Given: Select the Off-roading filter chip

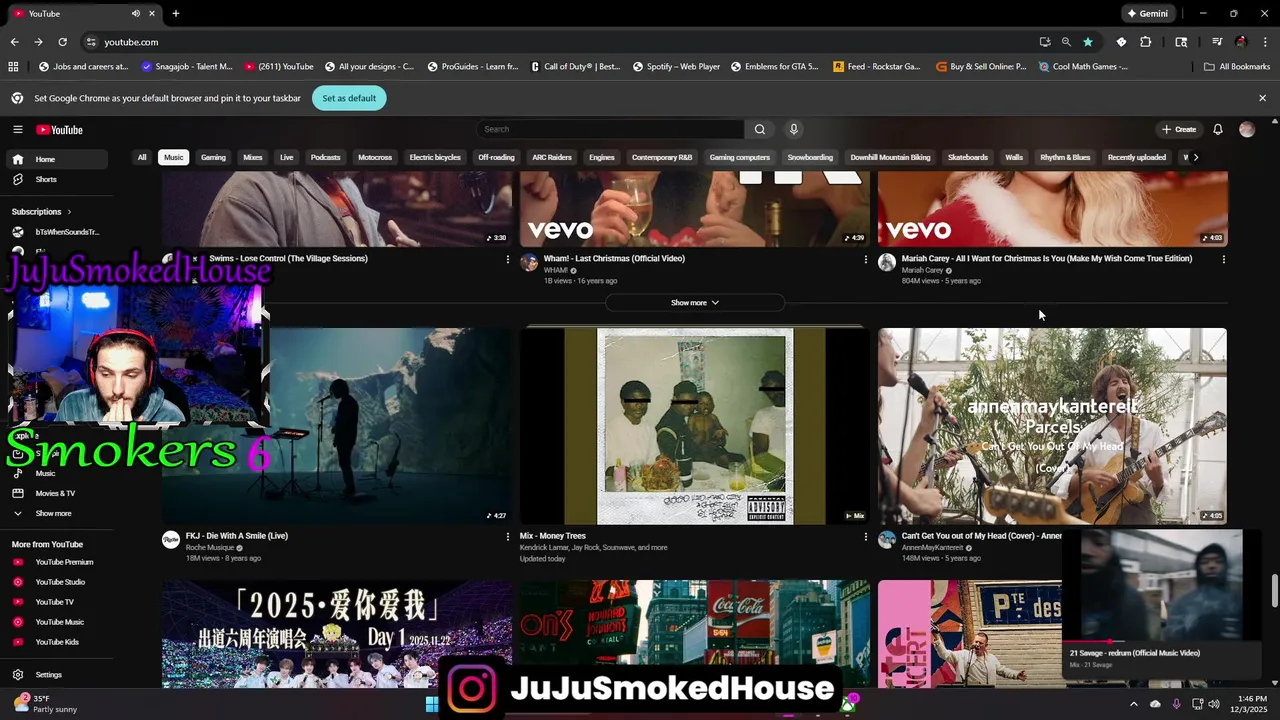Looking at the screenshot, I should click(496, 157).
